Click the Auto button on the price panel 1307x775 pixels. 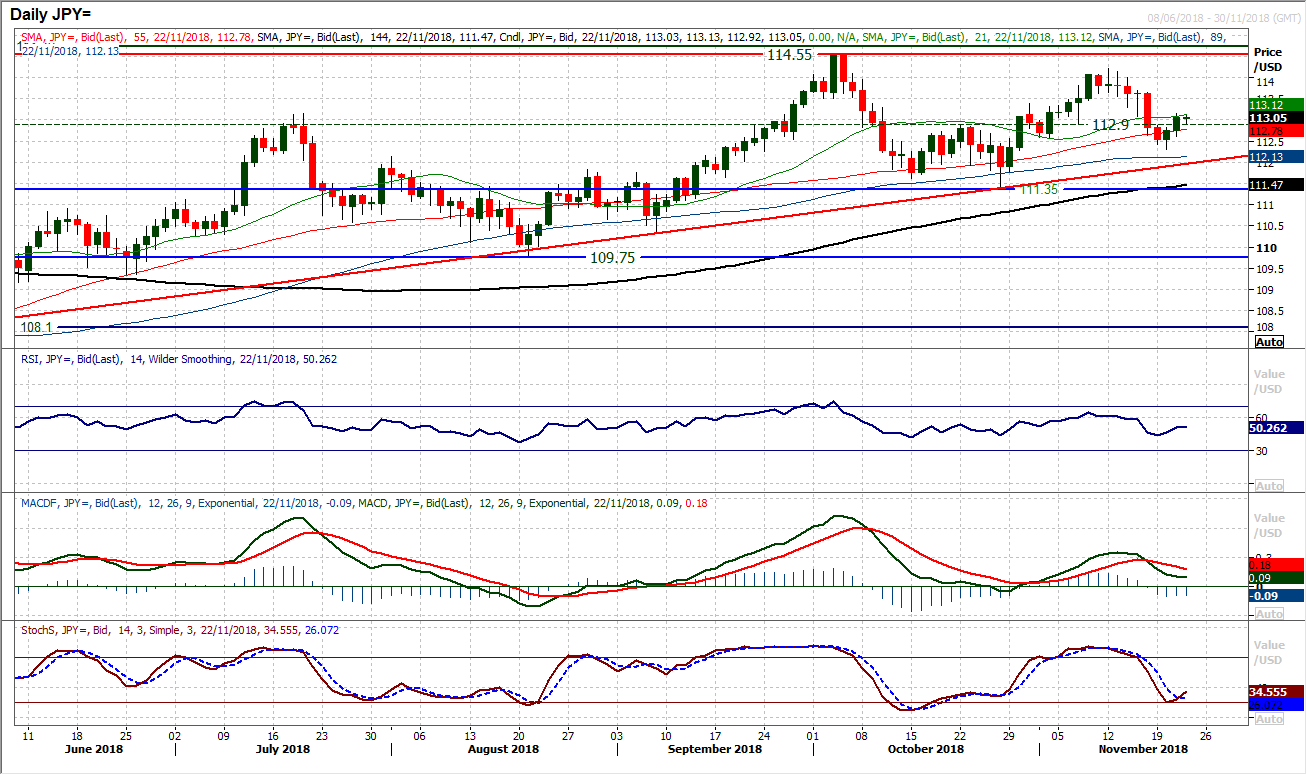(1269, 342)
